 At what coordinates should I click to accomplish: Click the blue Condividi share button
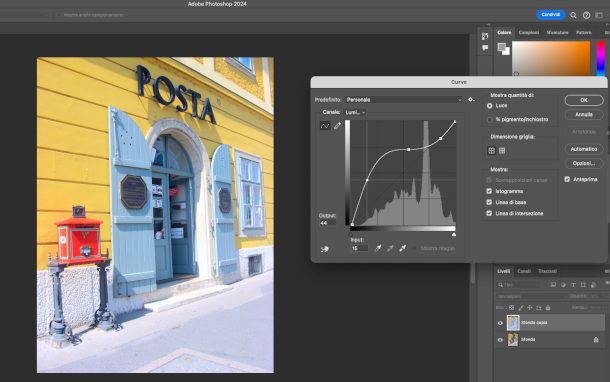[x=550, y=15]
